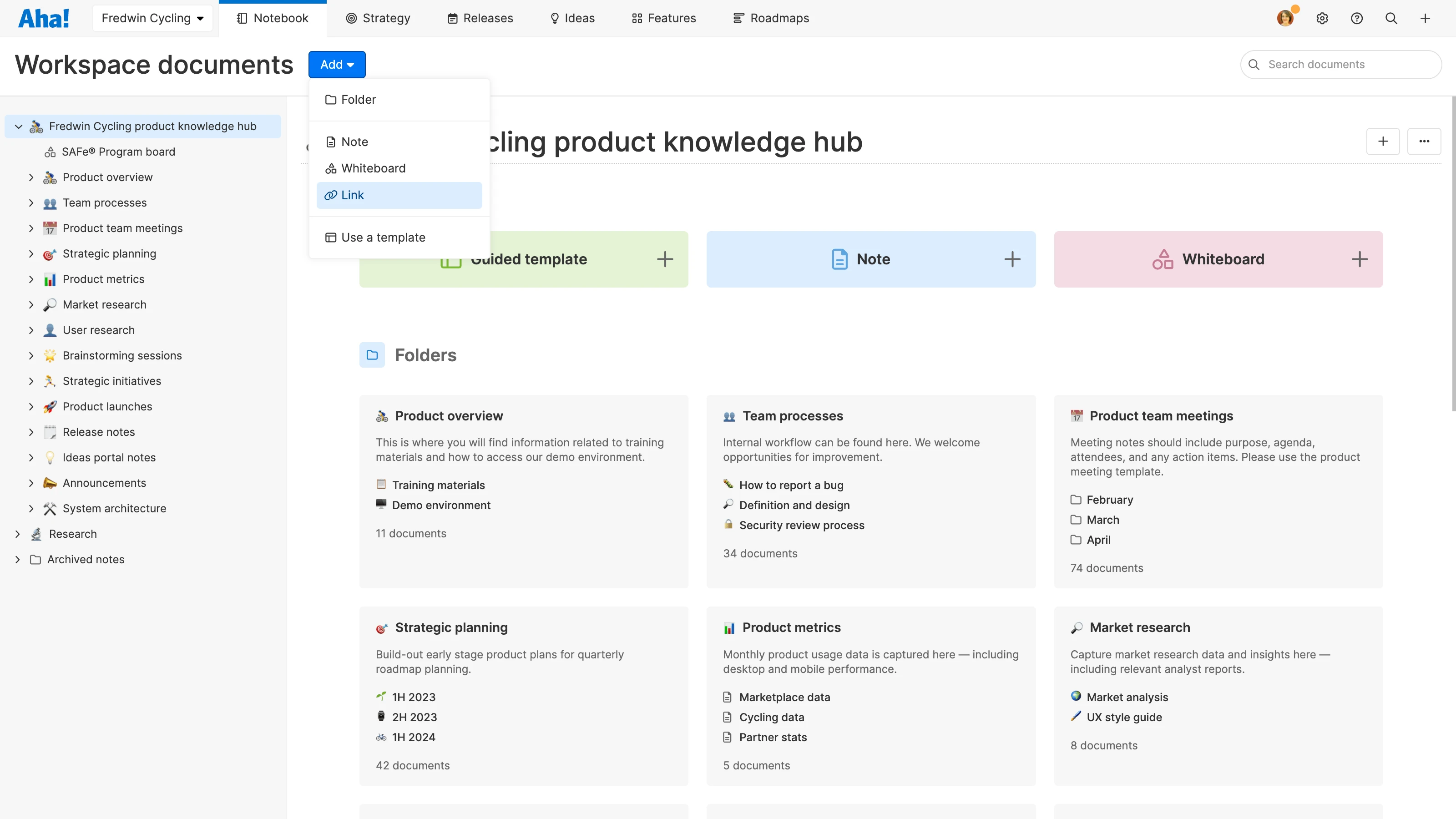Image resolution: width=1456 pixels, height=819 pixels.
Task: Add a note via the Note card plus icon
Action: (1012, 259)
